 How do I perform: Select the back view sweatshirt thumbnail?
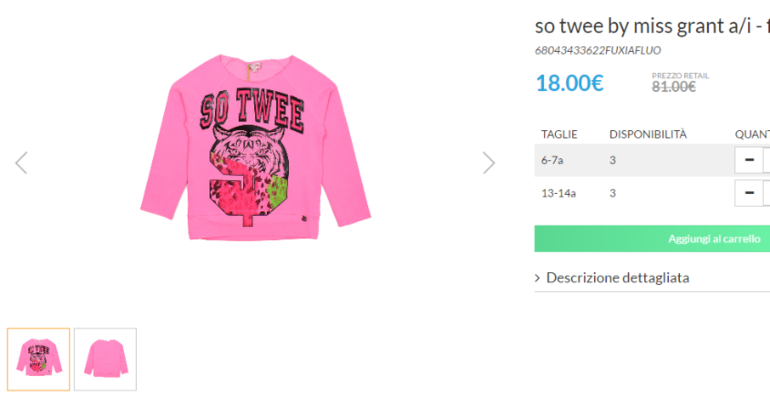[105, 359]
